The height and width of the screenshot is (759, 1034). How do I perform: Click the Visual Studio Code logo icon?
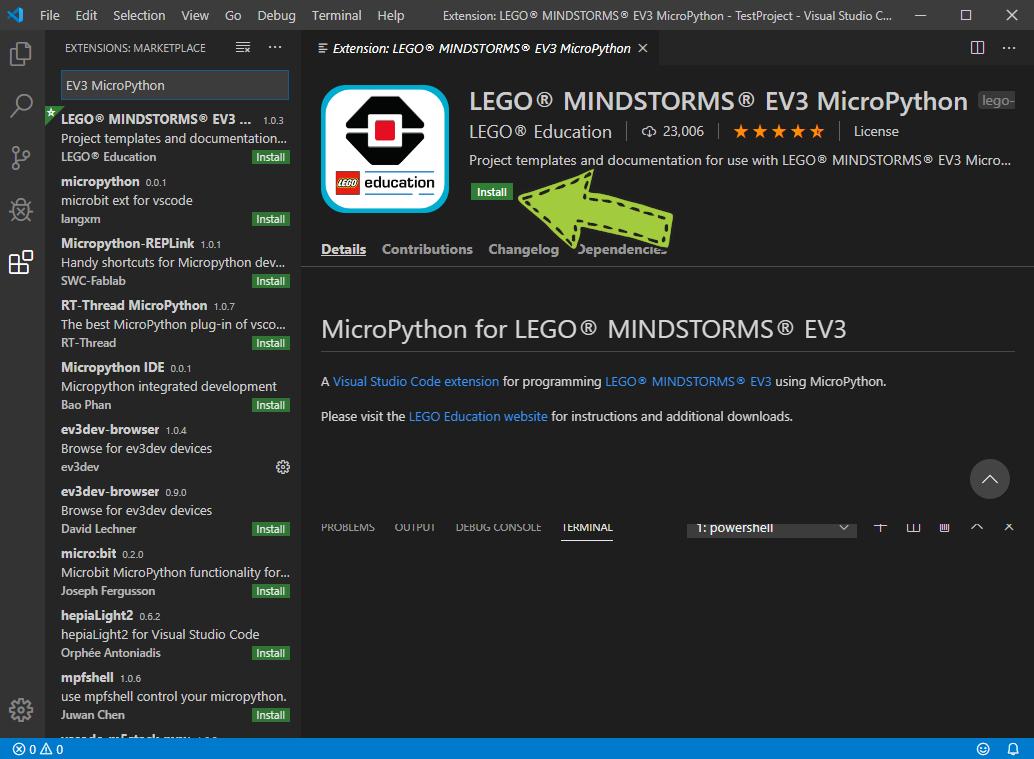(15, 15)
